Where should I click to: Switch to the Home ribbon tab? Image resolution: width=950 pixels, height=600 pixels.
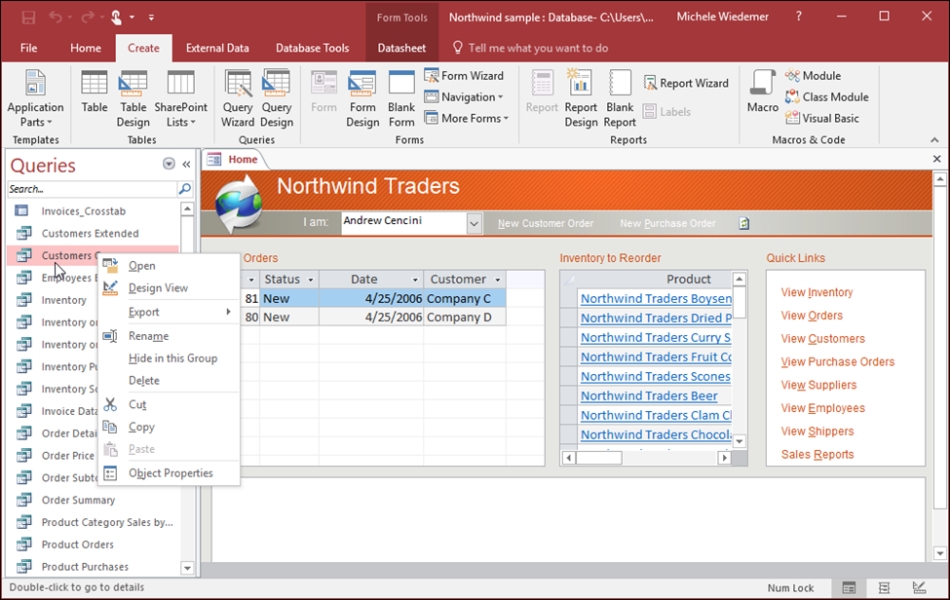pos(85,48)
